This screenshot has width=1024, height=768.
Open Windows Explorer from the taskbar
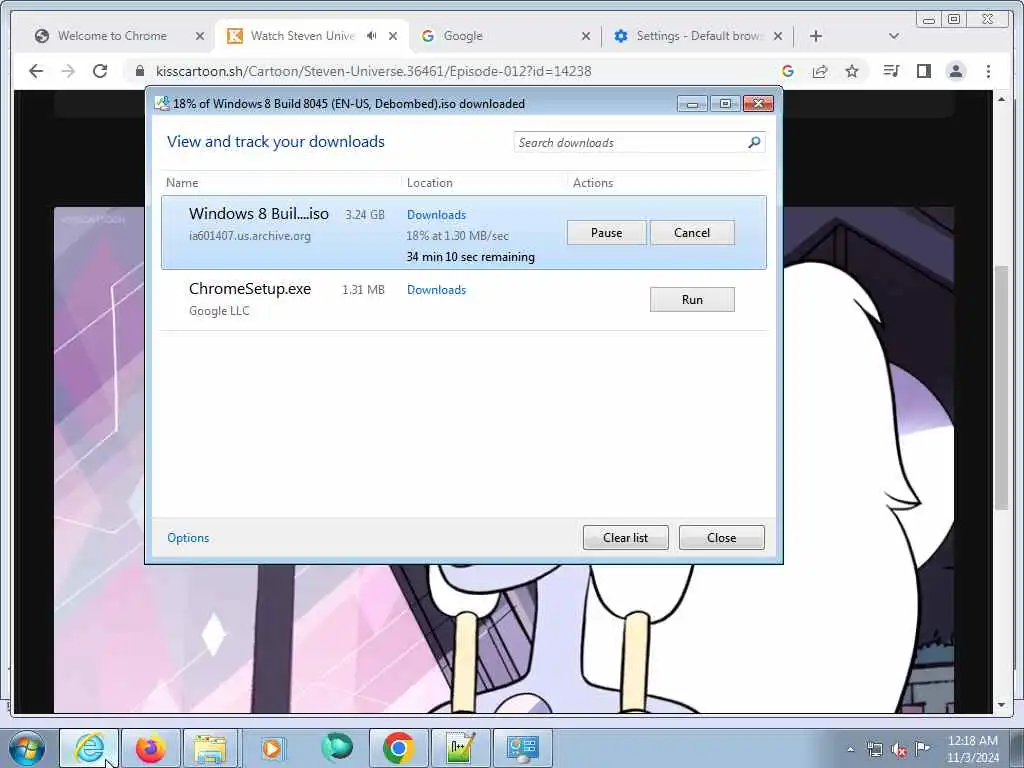(x=210, y=748)
